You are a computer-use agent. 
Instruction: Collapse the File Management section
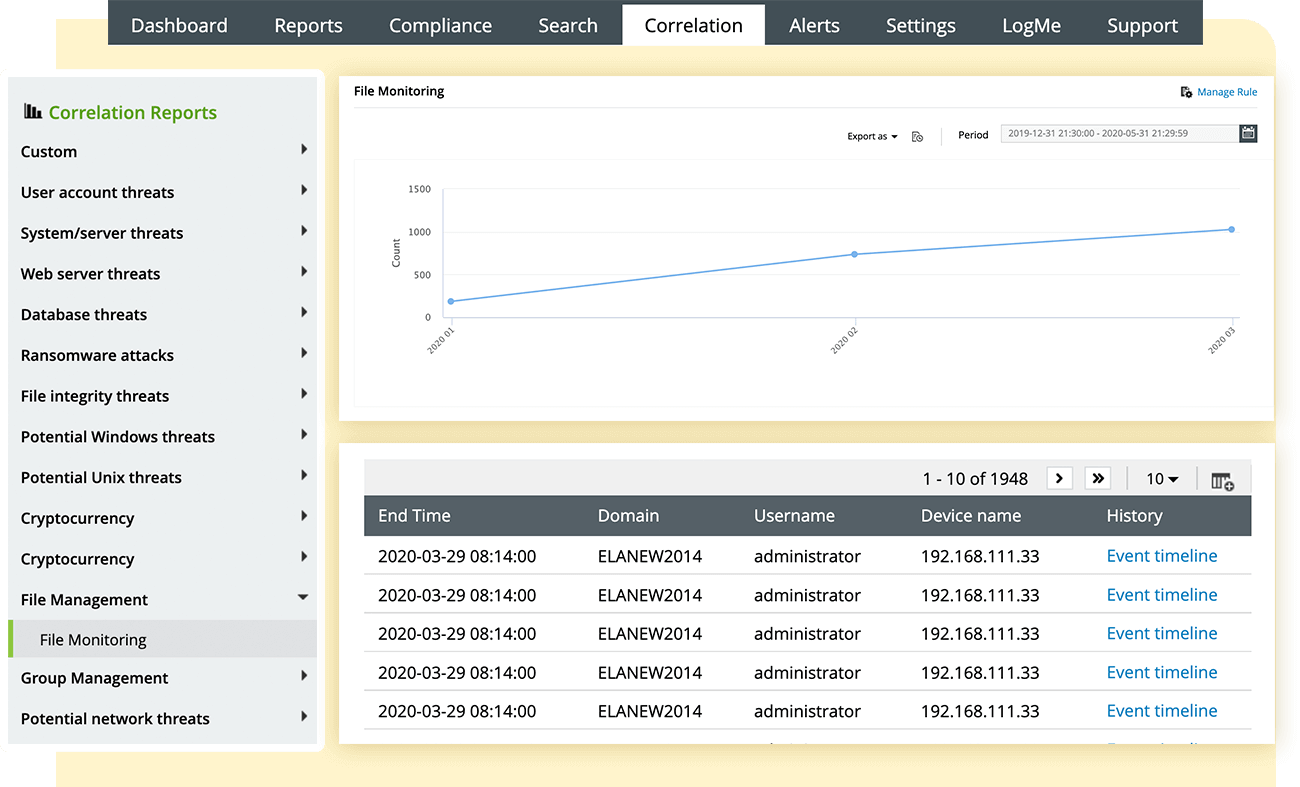[303, 598]
